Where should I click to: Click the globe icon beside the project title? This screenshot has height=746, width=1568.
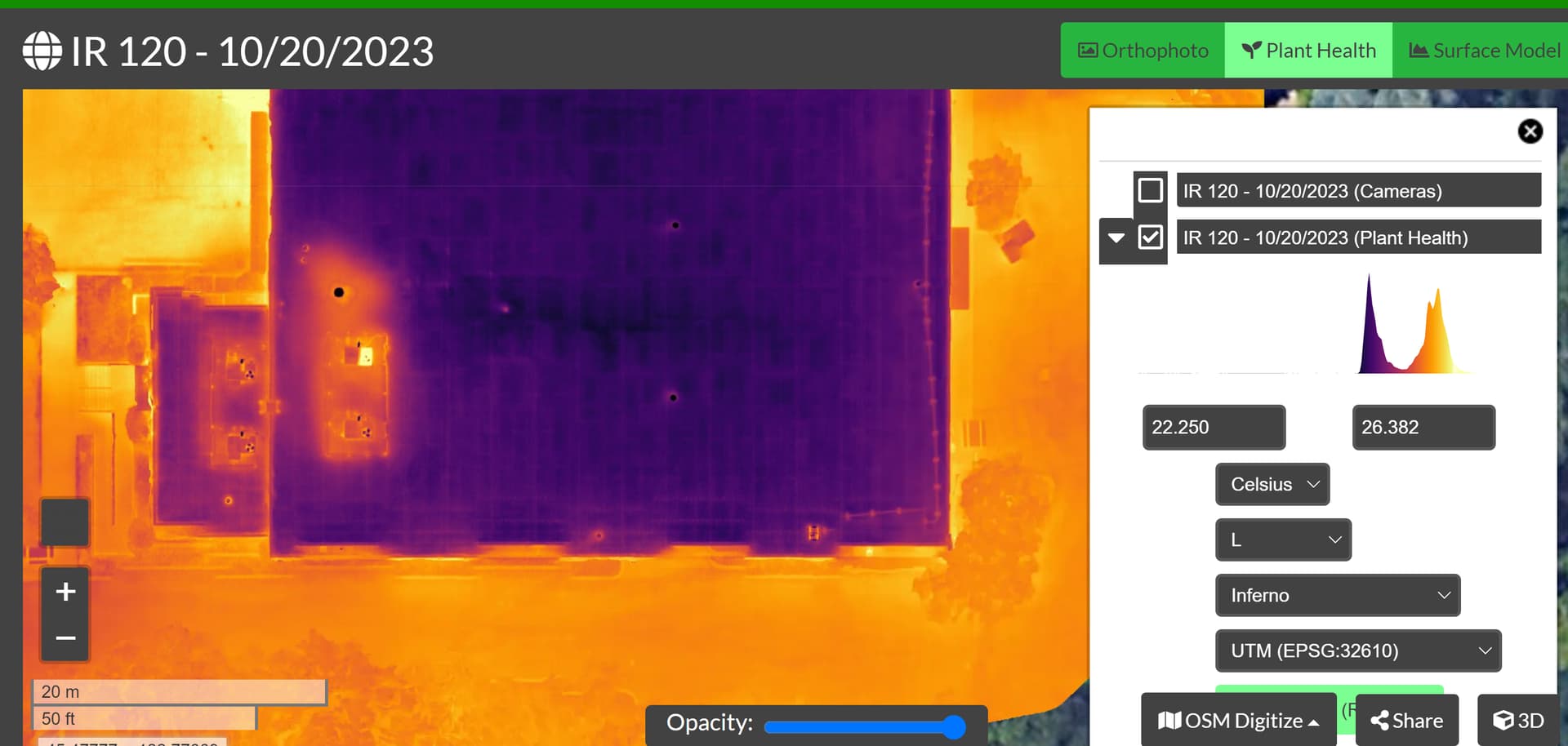(42, 50)
